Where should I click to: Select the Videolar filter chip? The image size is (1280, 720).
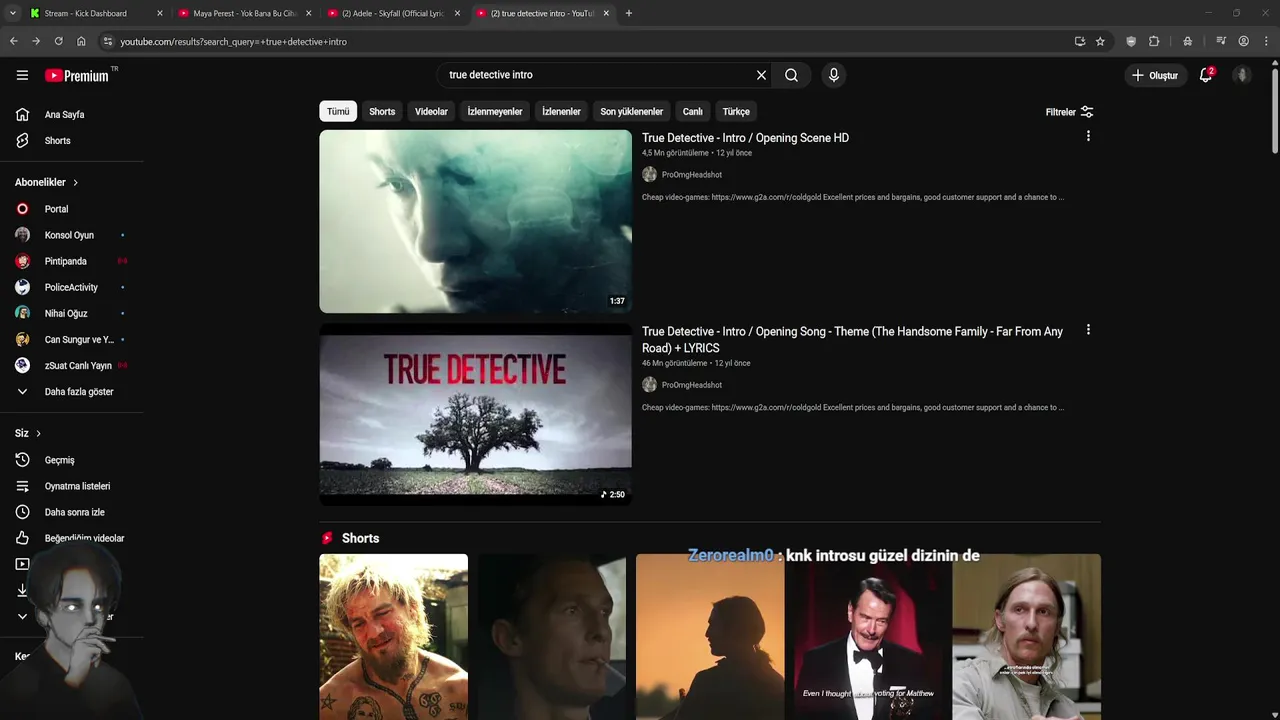pos(431,111)
